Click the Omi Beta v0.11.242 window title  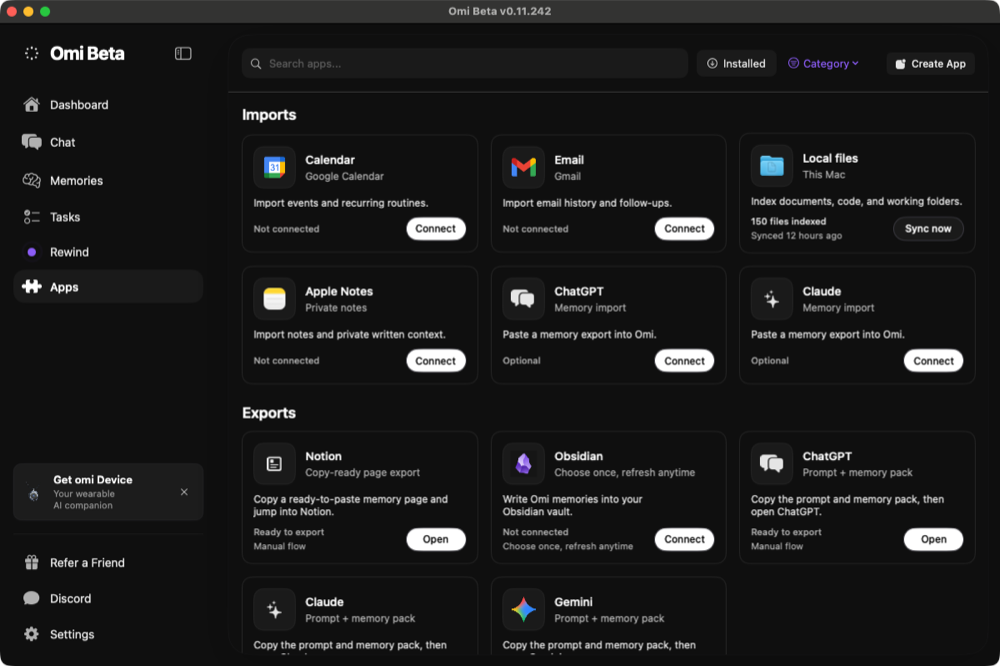pyautogui.click(x=499, y=11)
